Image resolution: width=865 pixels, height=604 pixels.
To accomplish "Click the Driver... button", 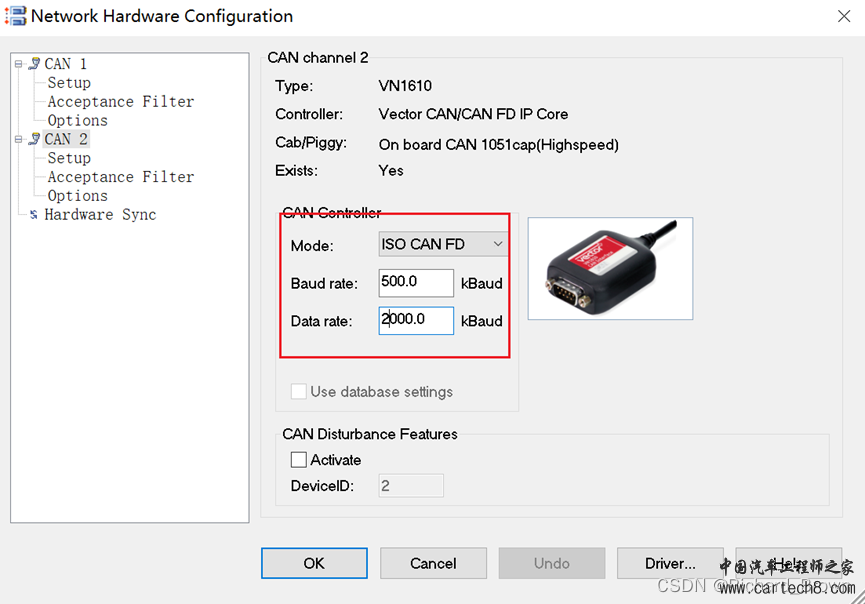I will click(x=670, y=563).
